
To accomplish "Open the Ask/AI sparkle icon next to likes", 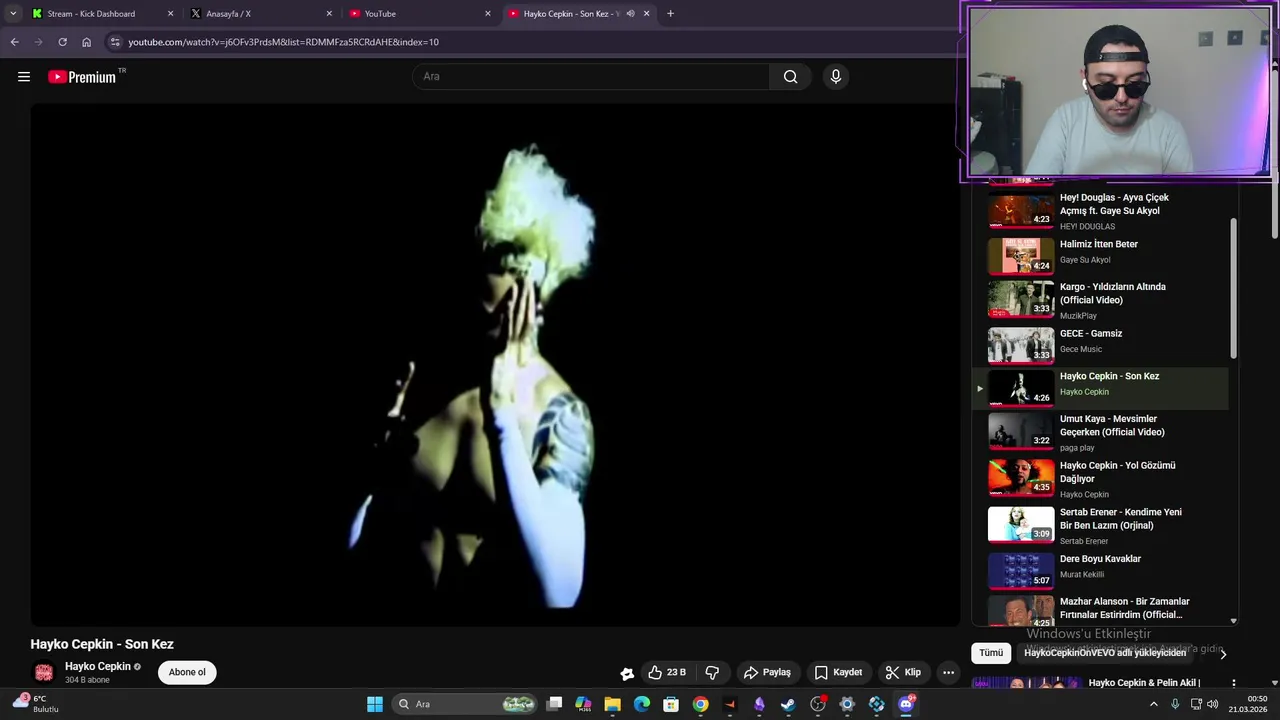I will [x=627, y=673].
